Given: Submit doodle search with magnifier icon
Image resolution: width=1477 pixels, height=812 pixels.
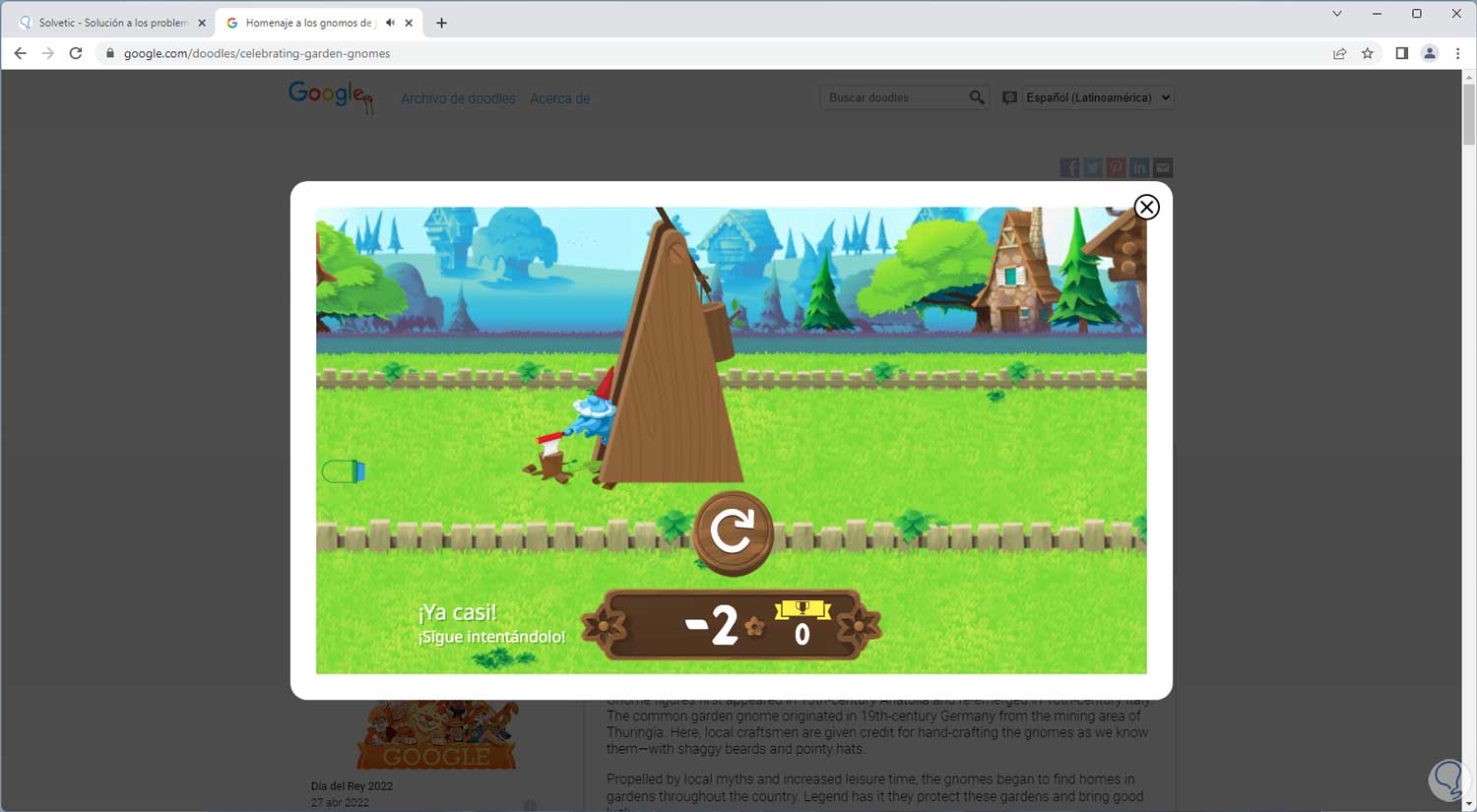Looking at the screenshot, I should click(976, 97).
